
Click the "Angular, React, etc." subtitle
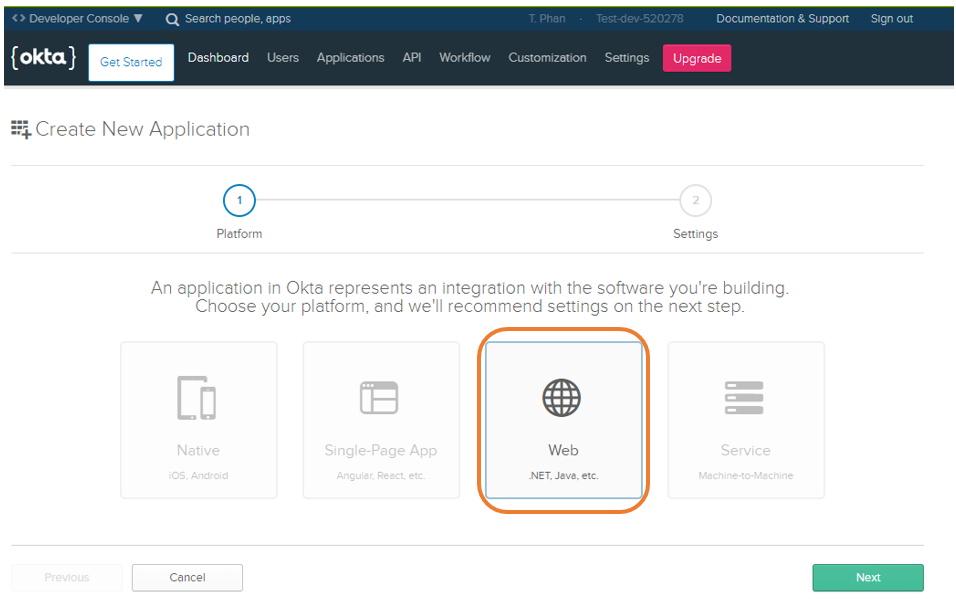pyautogui.click(x=380, y=476)
